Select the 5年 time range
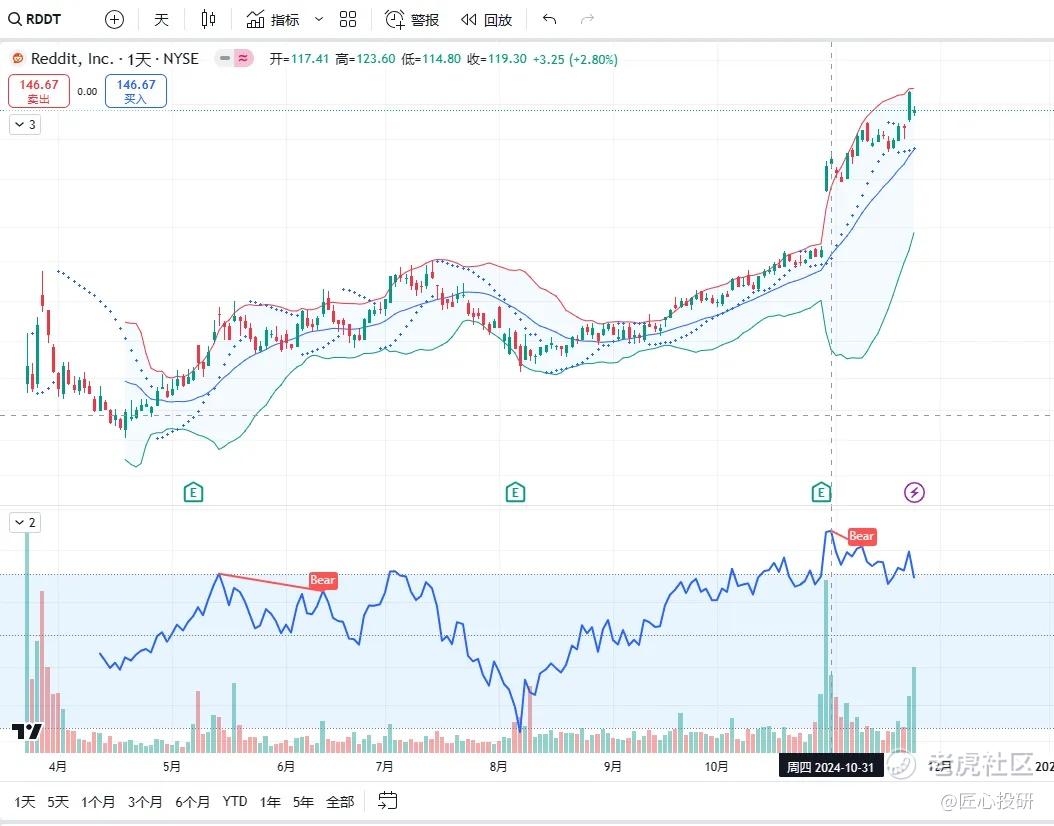 click(x=304, y=802)
